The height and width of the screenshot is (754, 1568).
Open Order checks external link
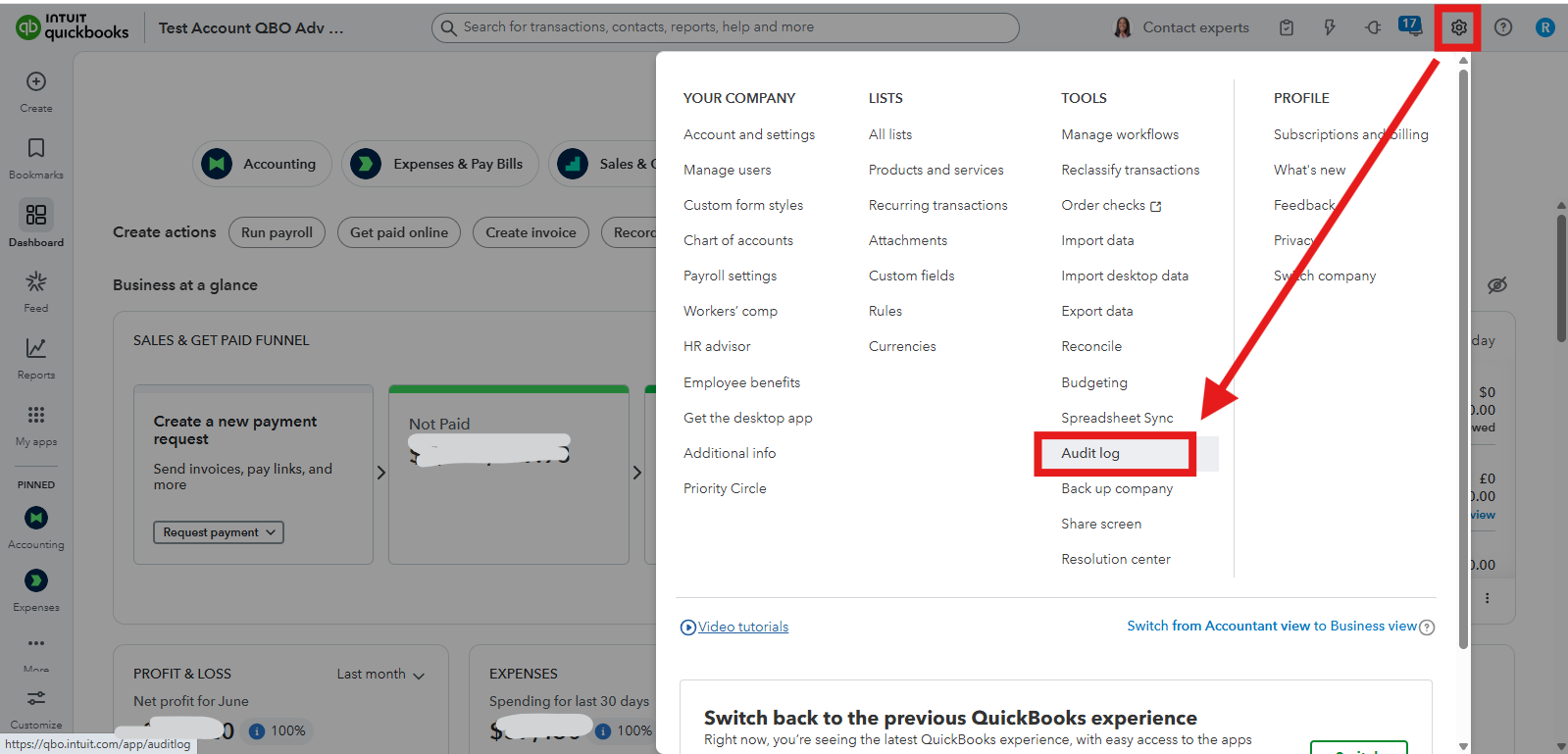(1111, 205)
